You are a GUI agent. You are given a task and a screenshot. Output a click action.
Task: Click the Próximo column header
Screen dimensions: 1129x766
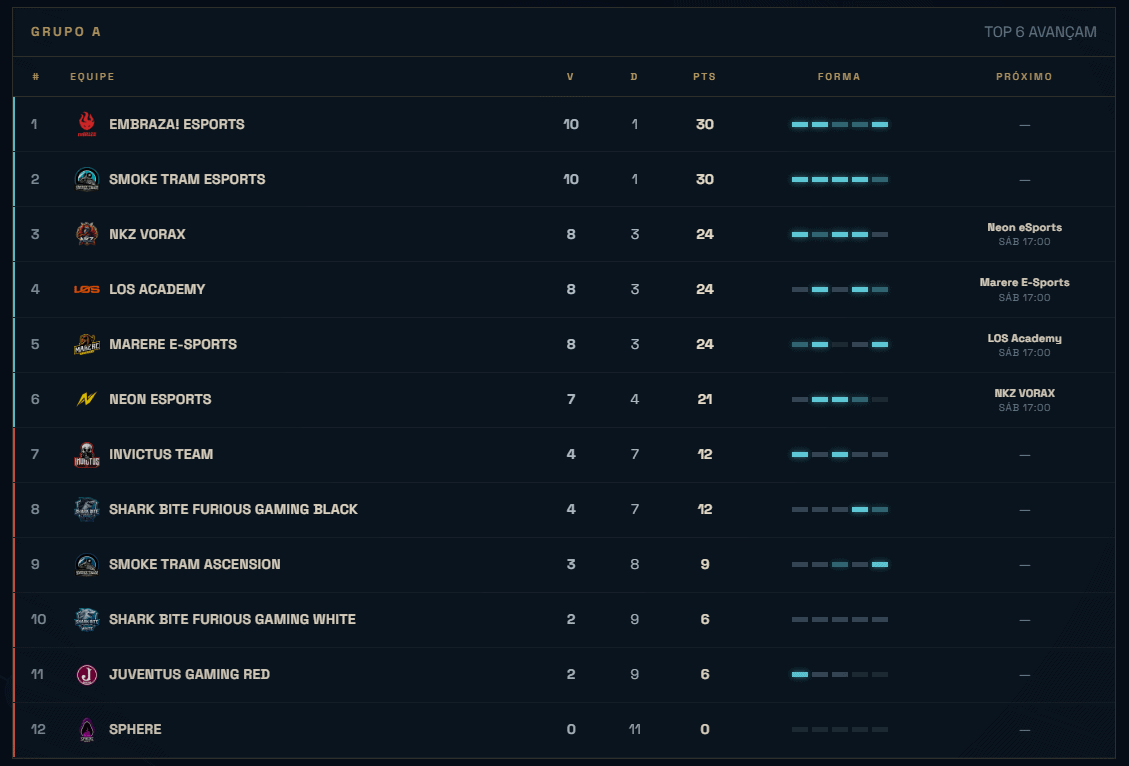1024,76
